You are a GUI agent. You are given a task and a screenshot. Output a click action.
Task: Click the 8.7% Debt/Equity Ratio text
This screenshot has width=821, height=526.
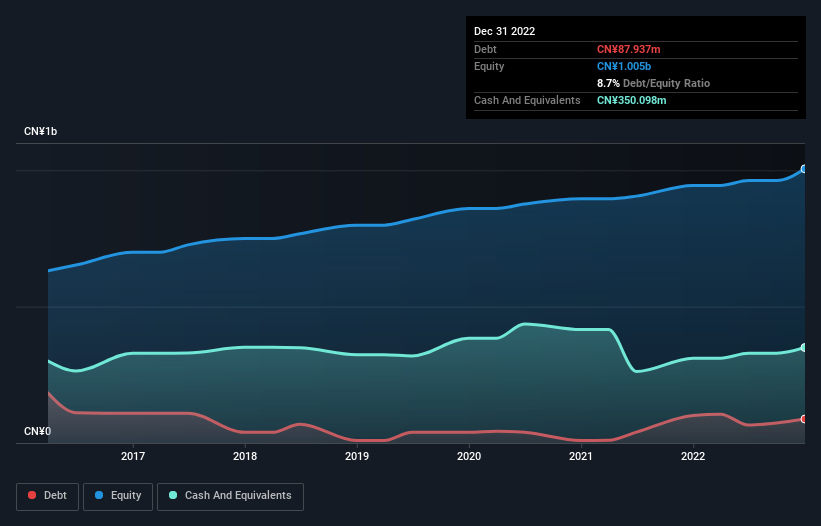[x=653, y=83]
